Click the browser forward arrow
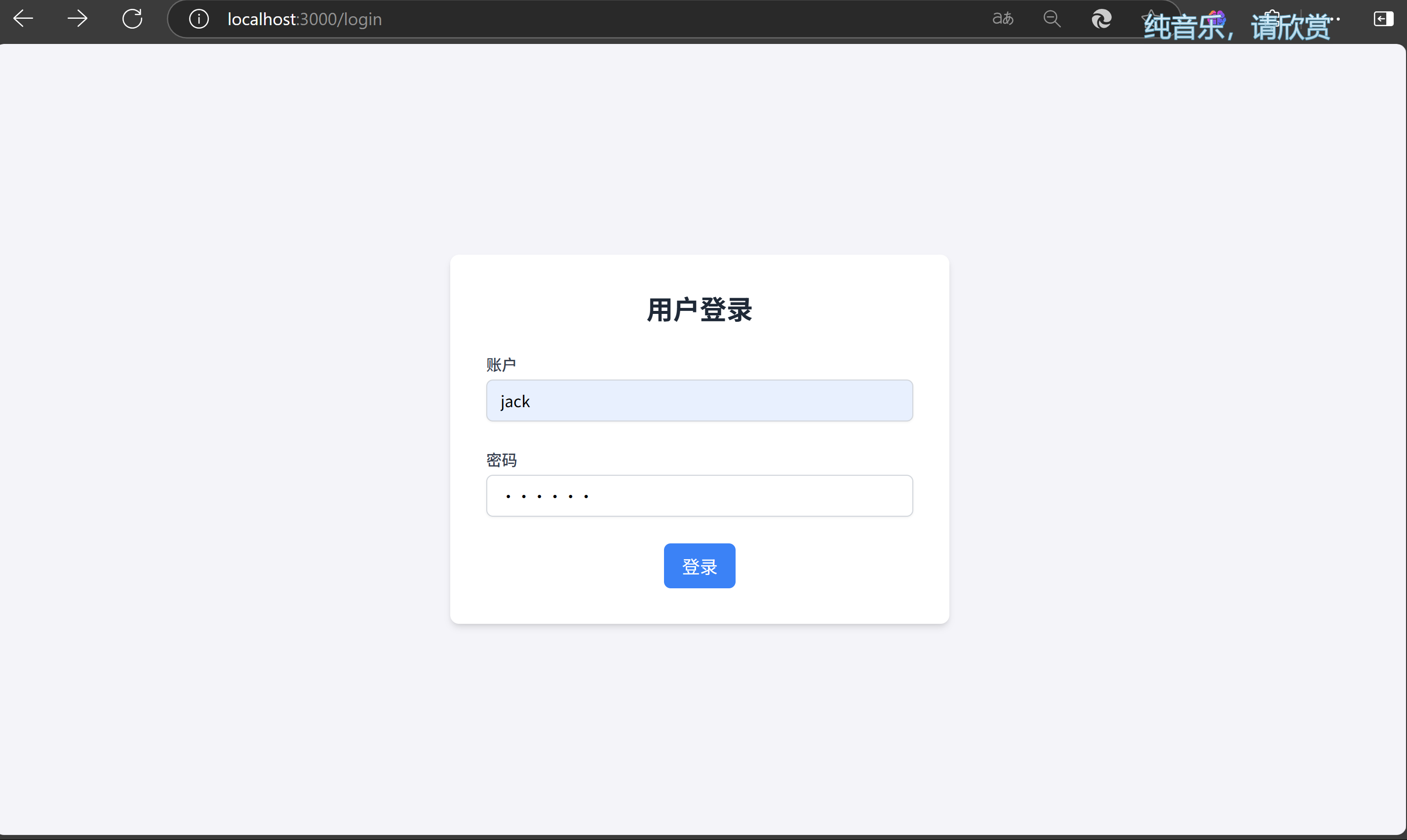The height and width of the screenshot is (840, 1407). (x=78, y=19)
